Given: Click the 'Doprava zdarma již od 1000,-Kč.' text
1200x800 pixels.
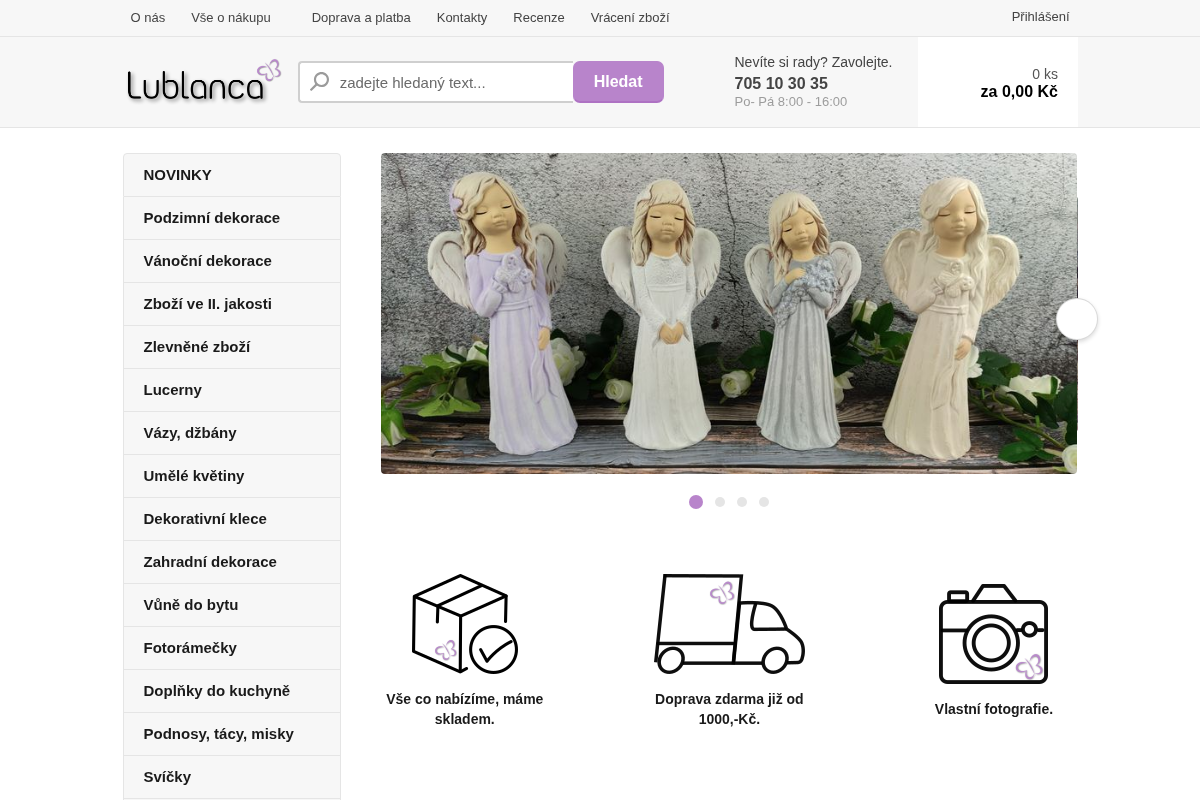Looking at the screenshot, I should pos(729,709).
